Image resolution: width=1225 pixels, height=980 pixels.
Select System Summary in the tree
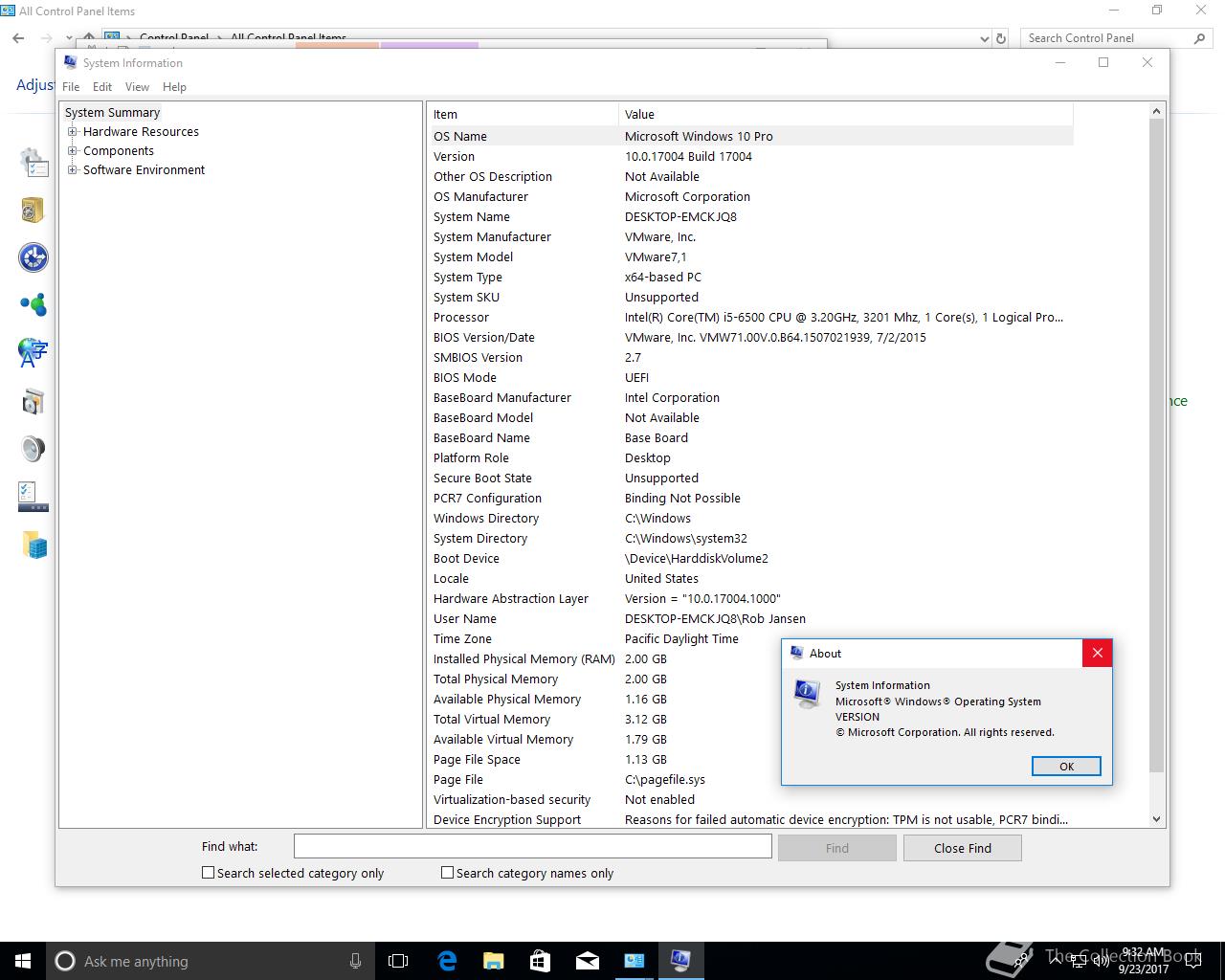tap(112, 113)
